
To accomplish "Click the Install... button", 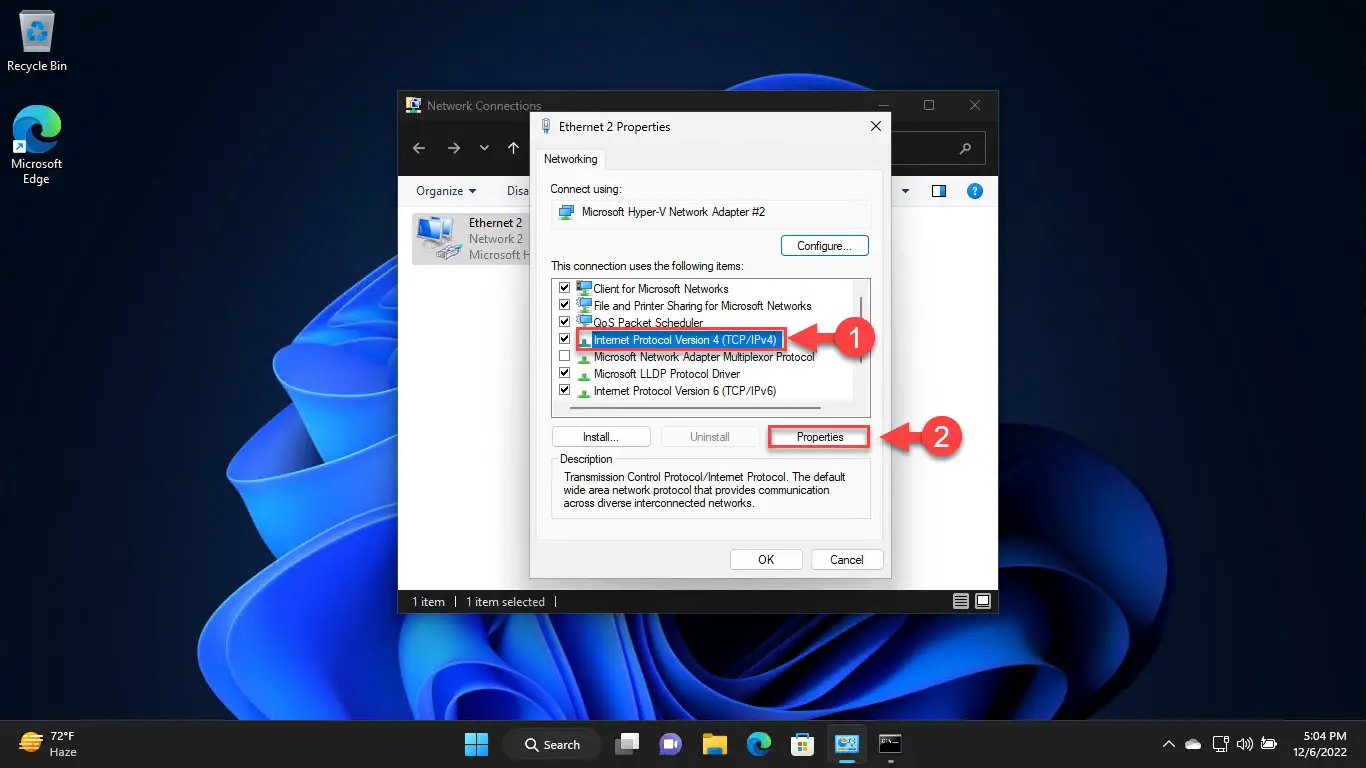I will coord(601,437).
